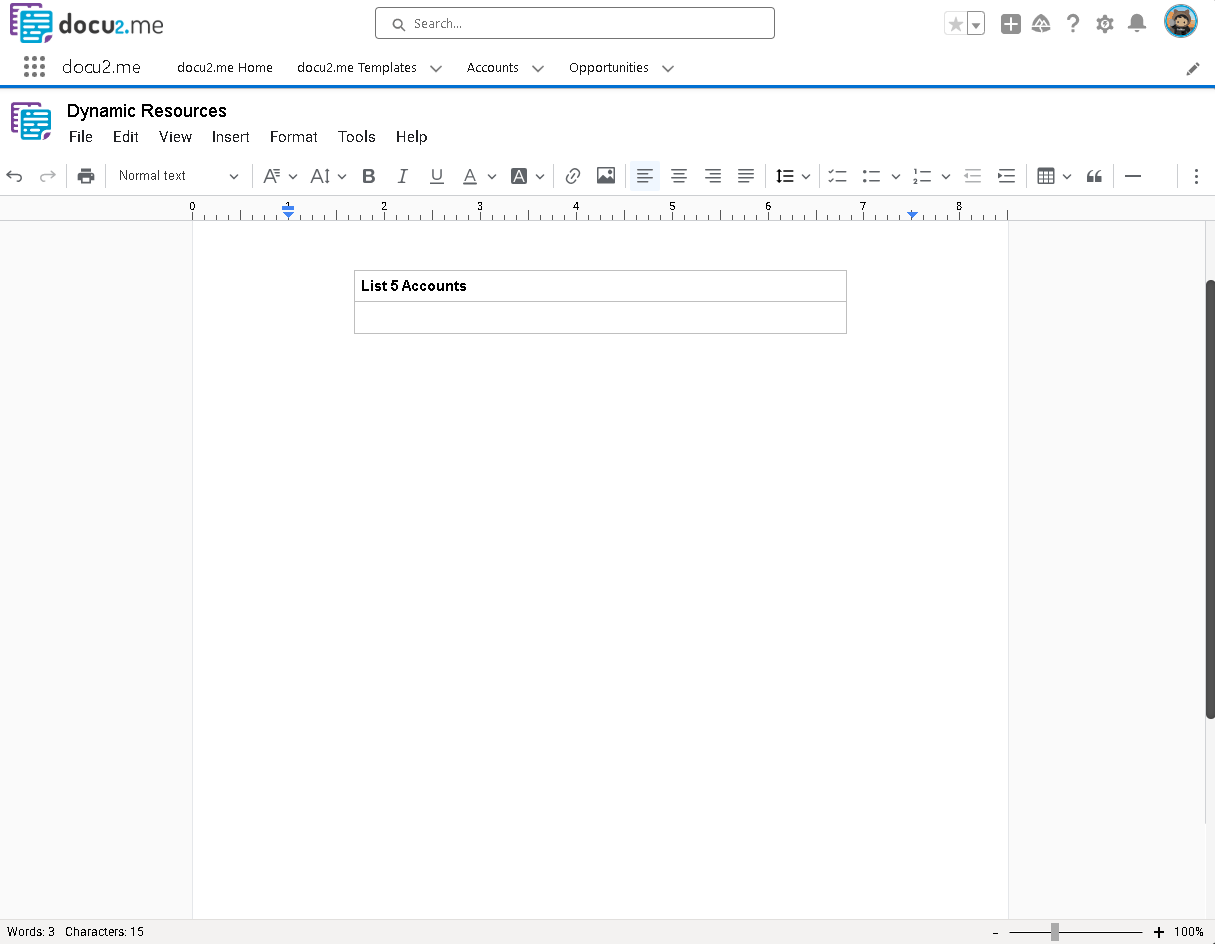Print the document with printer icon

pos(86,176)
